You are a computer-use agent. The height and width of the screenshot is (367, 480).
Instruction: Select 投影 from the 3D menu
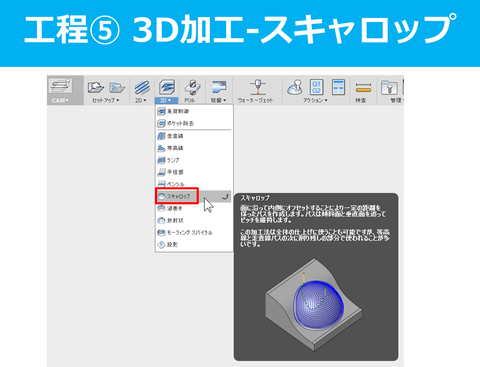click(x=194, y=244)
